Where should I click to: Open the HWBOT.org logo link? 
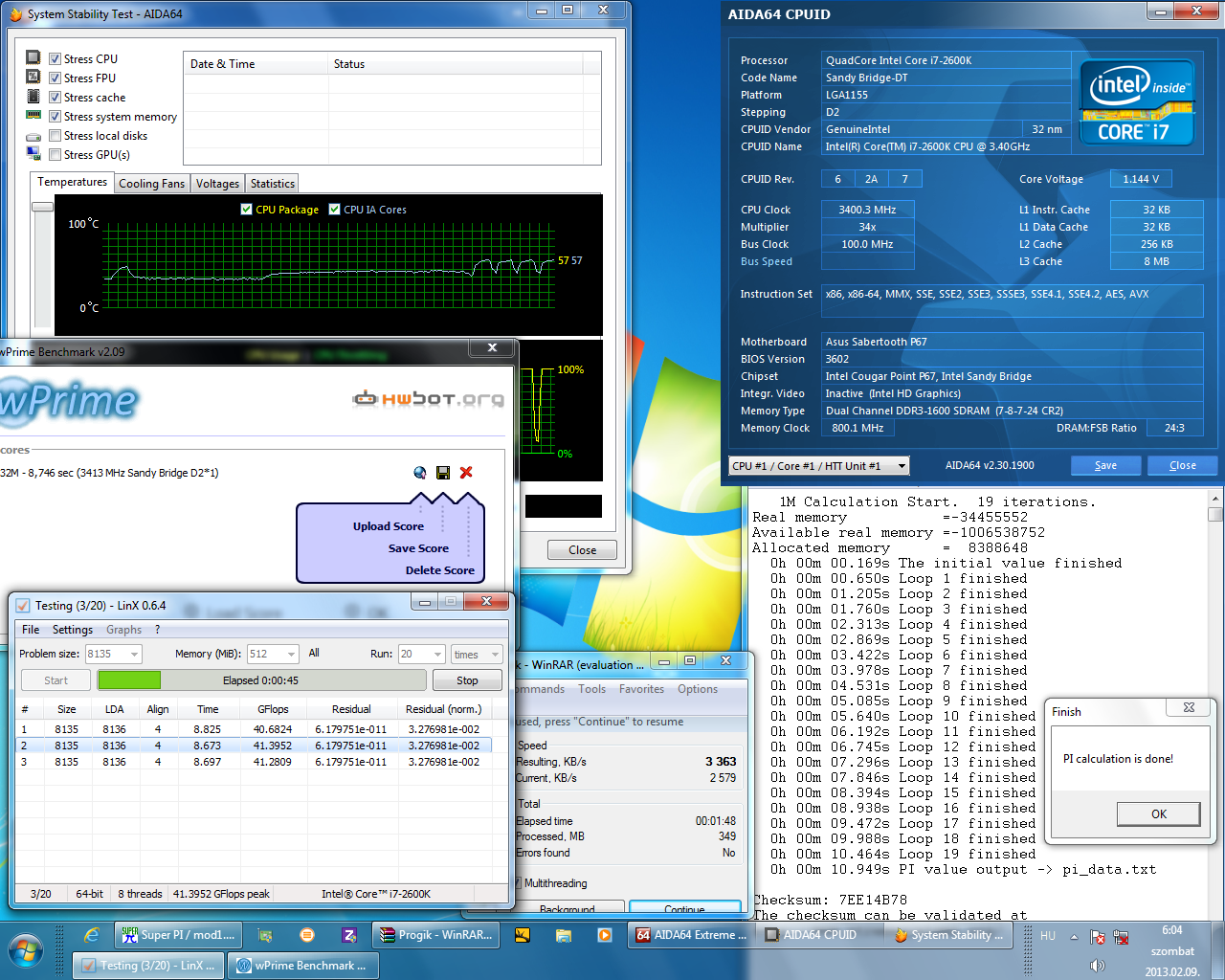click(x=428, y=399)
